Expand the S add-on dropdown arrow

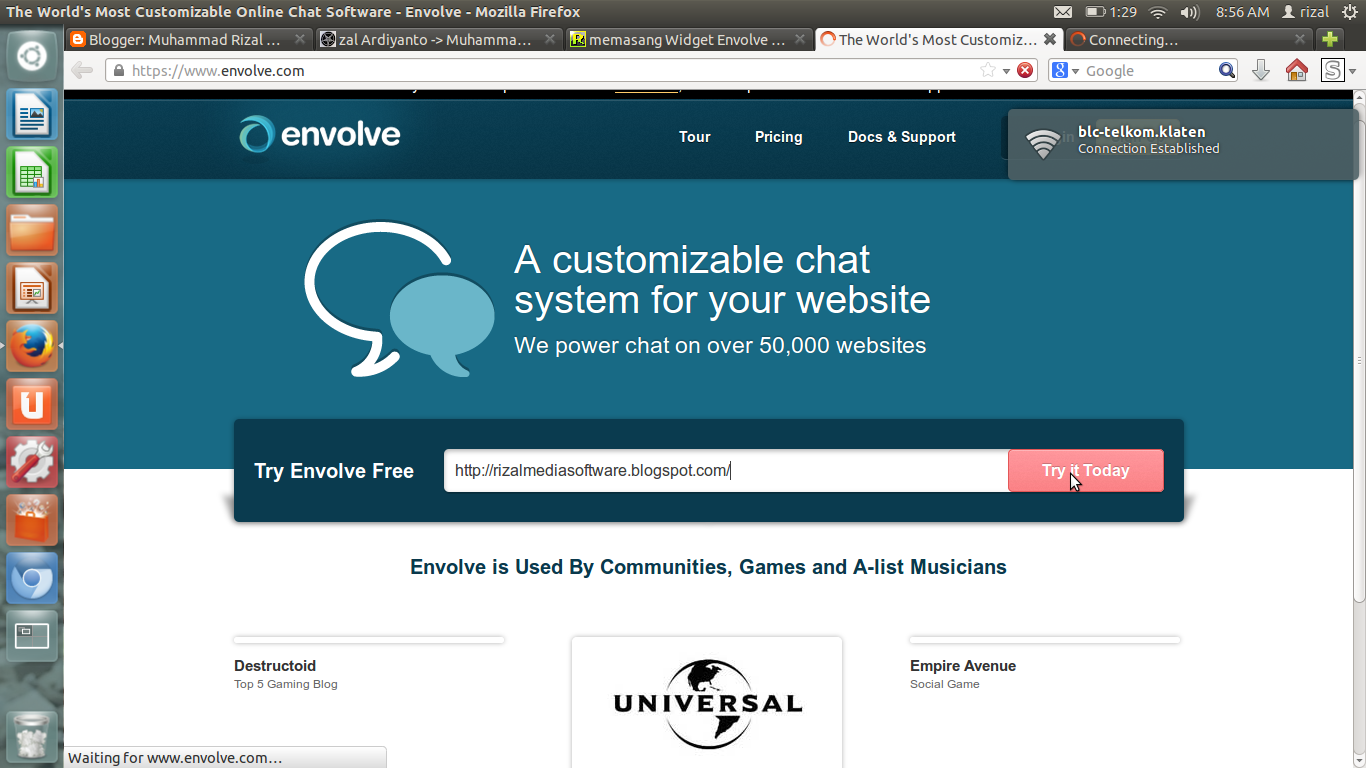pyautogui.click(x=1353, y=71)
